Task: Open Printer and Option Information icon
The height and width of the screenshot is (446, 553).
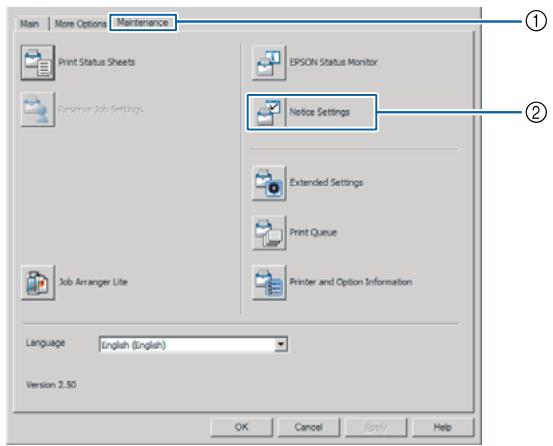Action: [269, 282]
